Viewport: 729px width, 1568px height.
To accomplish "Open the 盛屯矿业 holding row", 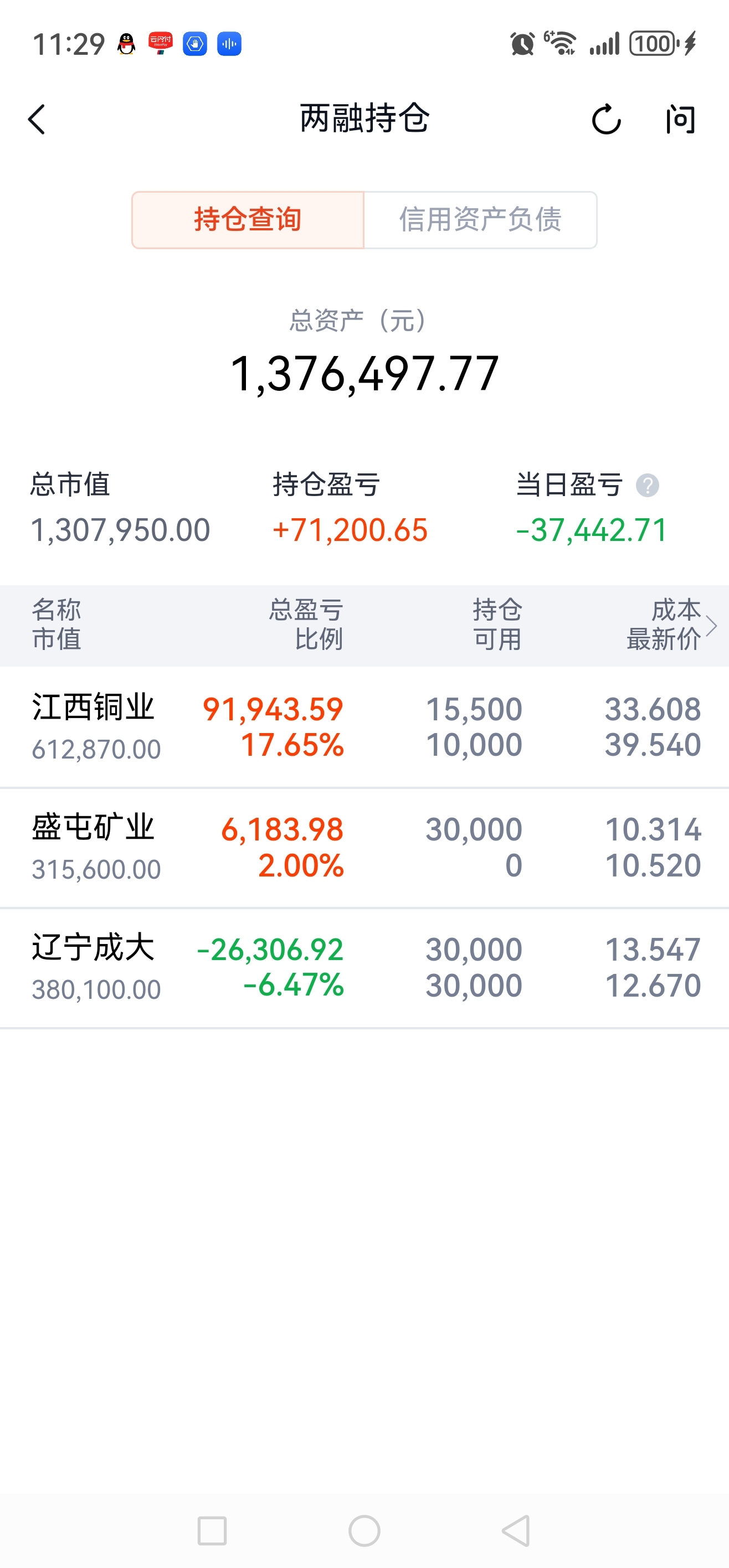I will [364, 847].
